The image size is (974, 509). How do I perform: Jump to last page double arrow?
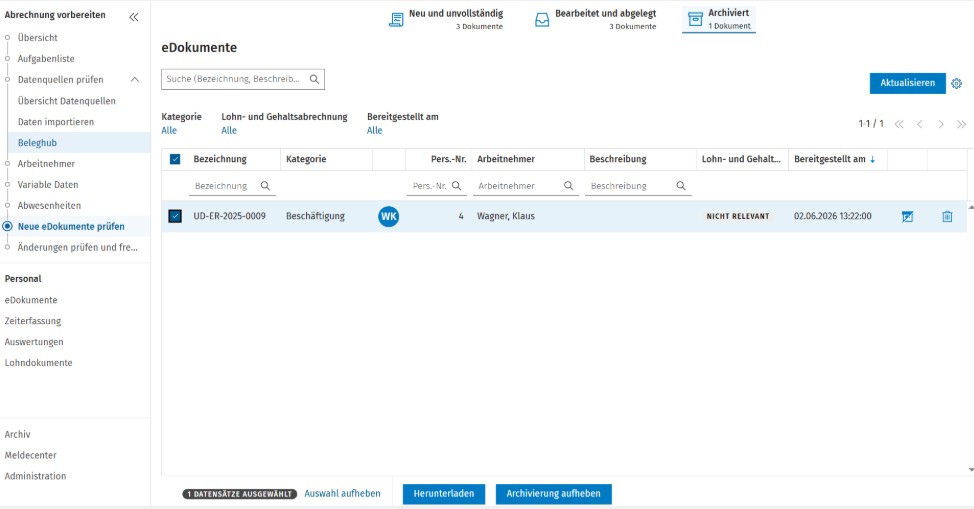point(962,124)
